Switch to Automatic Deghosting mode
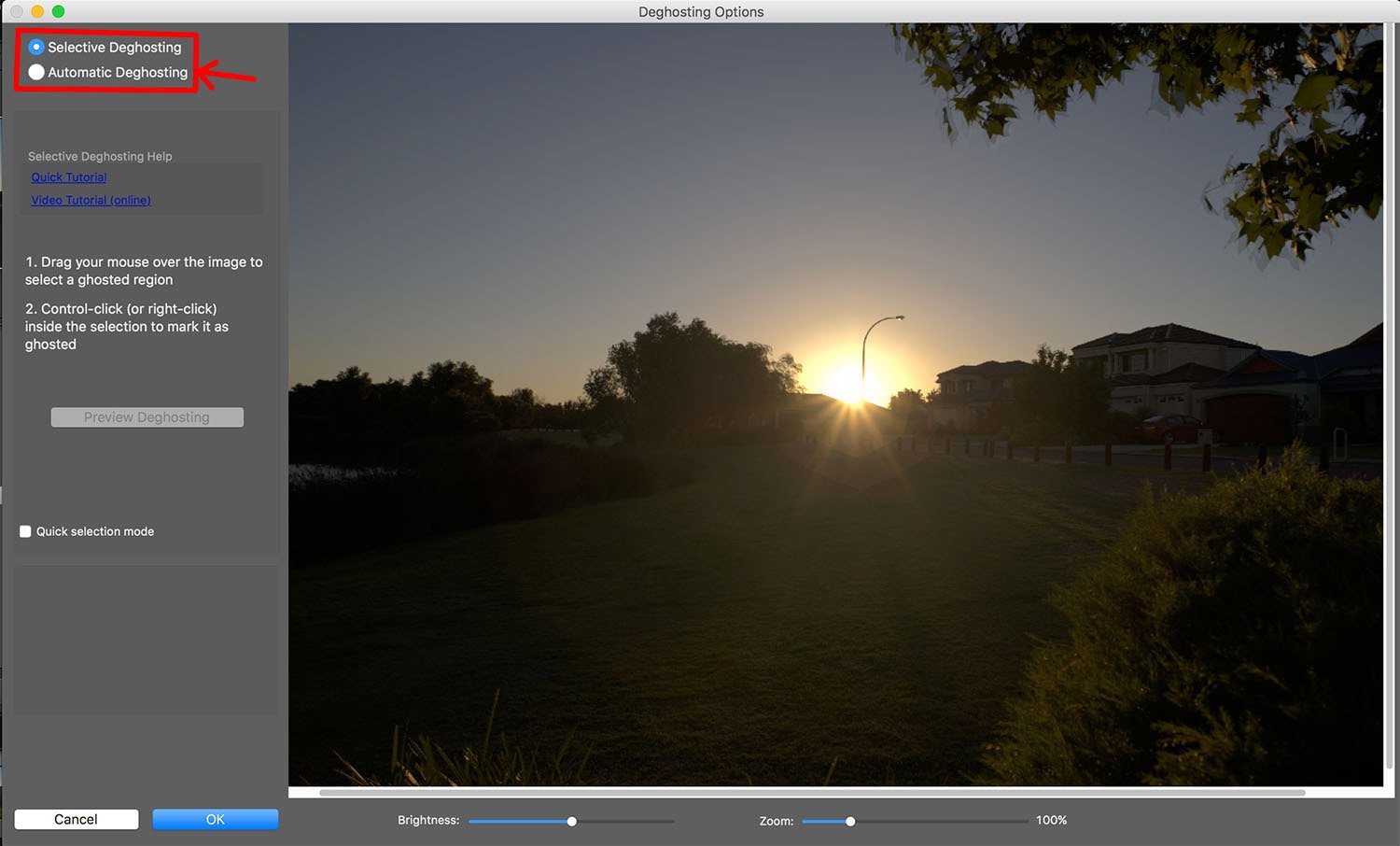The height and width of the screenshot is (846, 1400). coord(35,72)
